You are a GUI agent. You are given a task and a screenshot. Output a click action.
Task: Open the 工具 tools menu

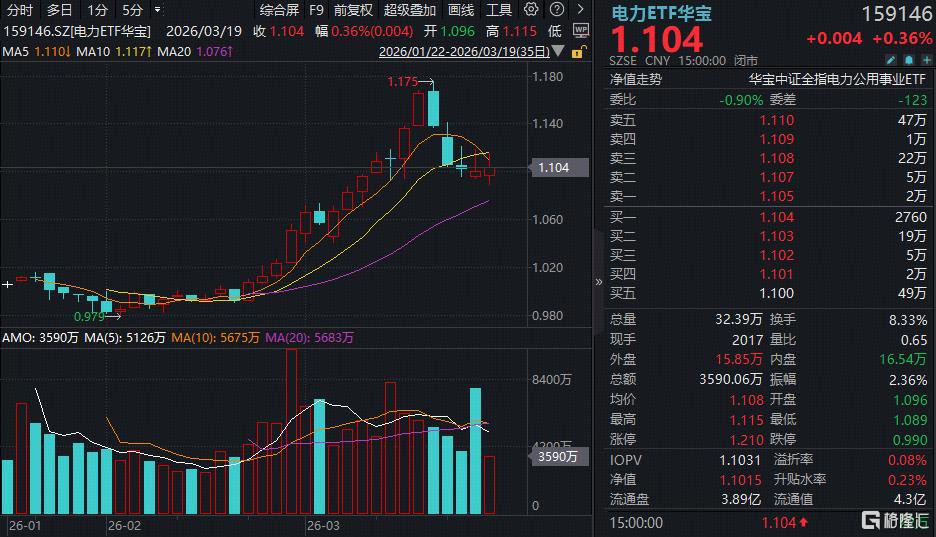(498, 10)
